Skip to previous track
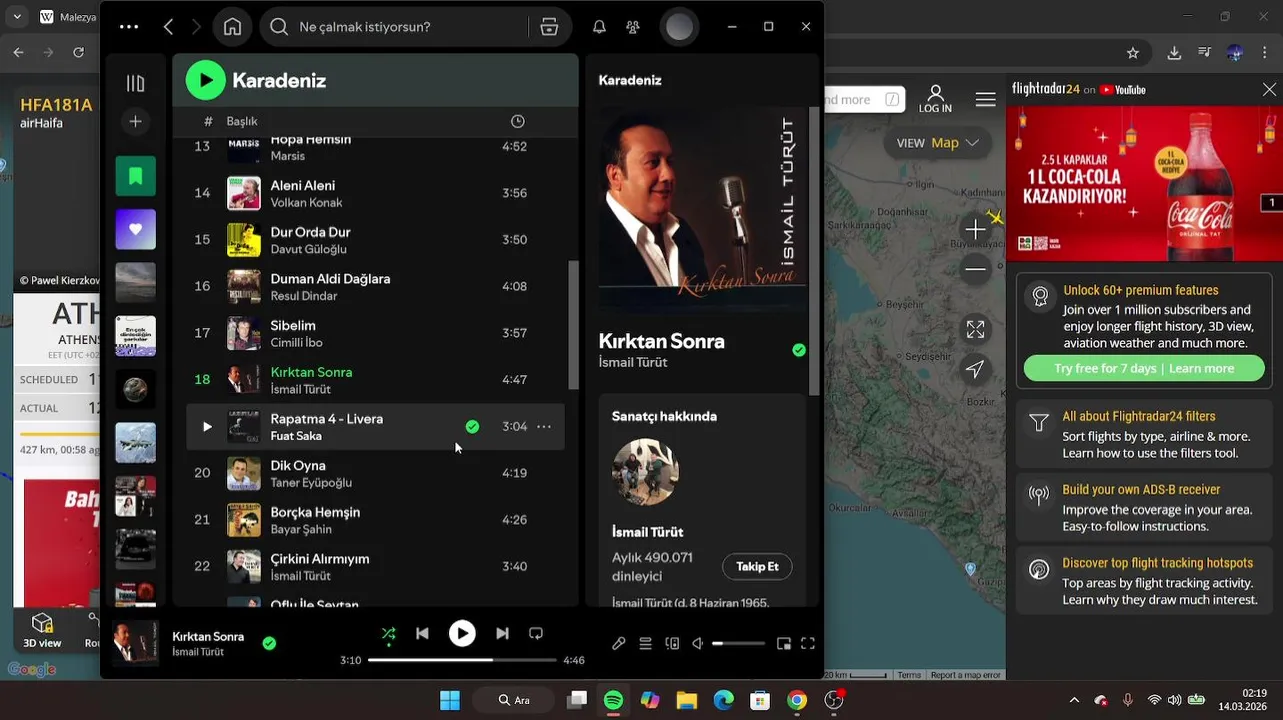This screenshot has width=1283, height=720. [x=422, y=633]
